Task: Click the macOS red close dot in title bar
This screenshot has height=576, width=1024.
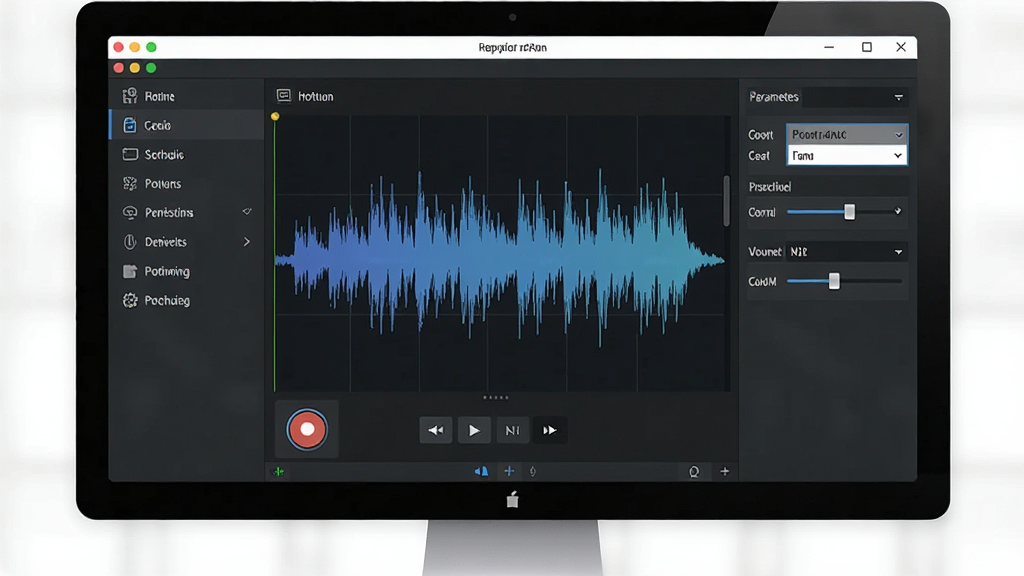Action: (x=118, y=47)
